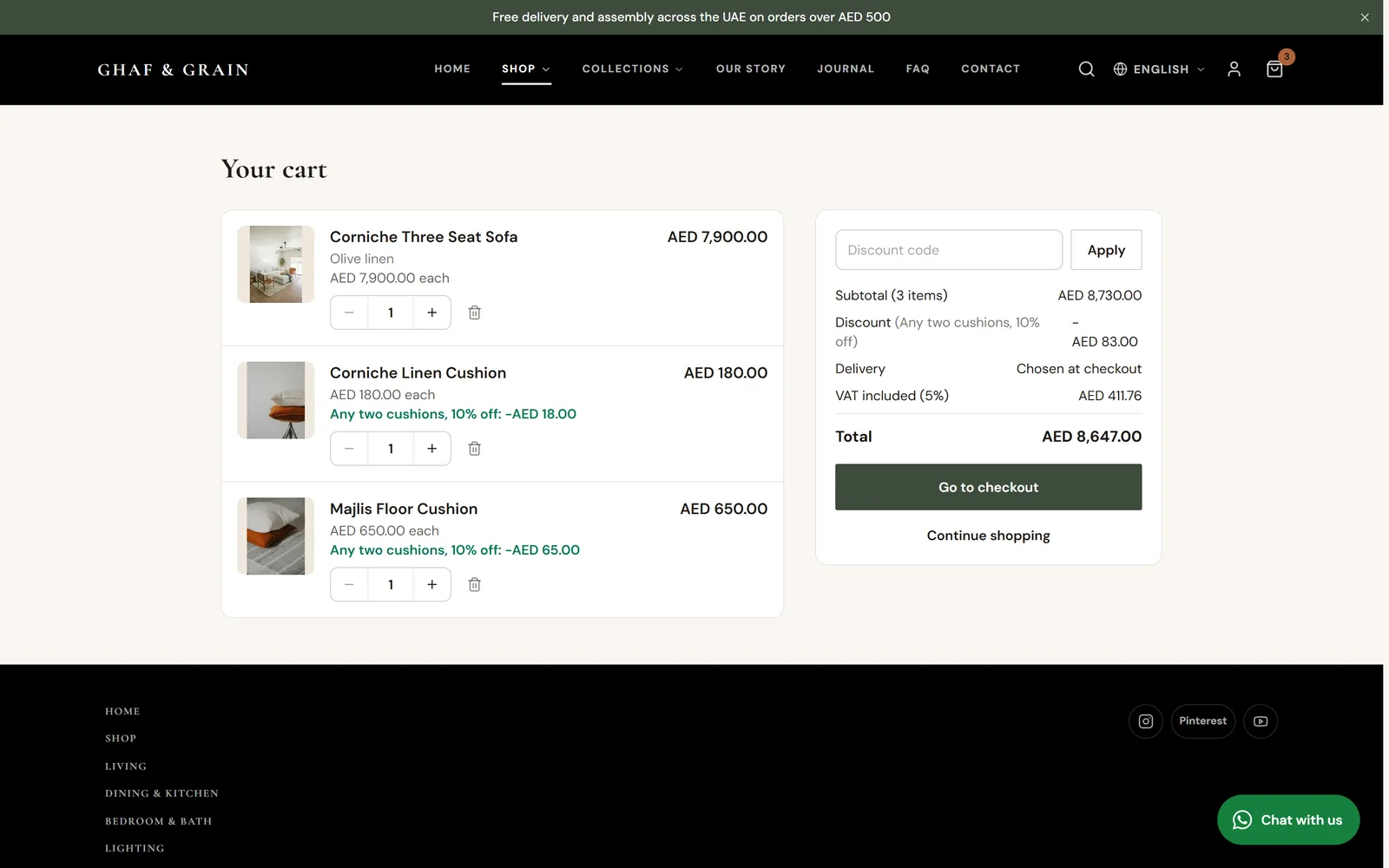This screenshot has width=1389, height=868.
Task: Focus the Discount code input field
Action: point(949,250)
